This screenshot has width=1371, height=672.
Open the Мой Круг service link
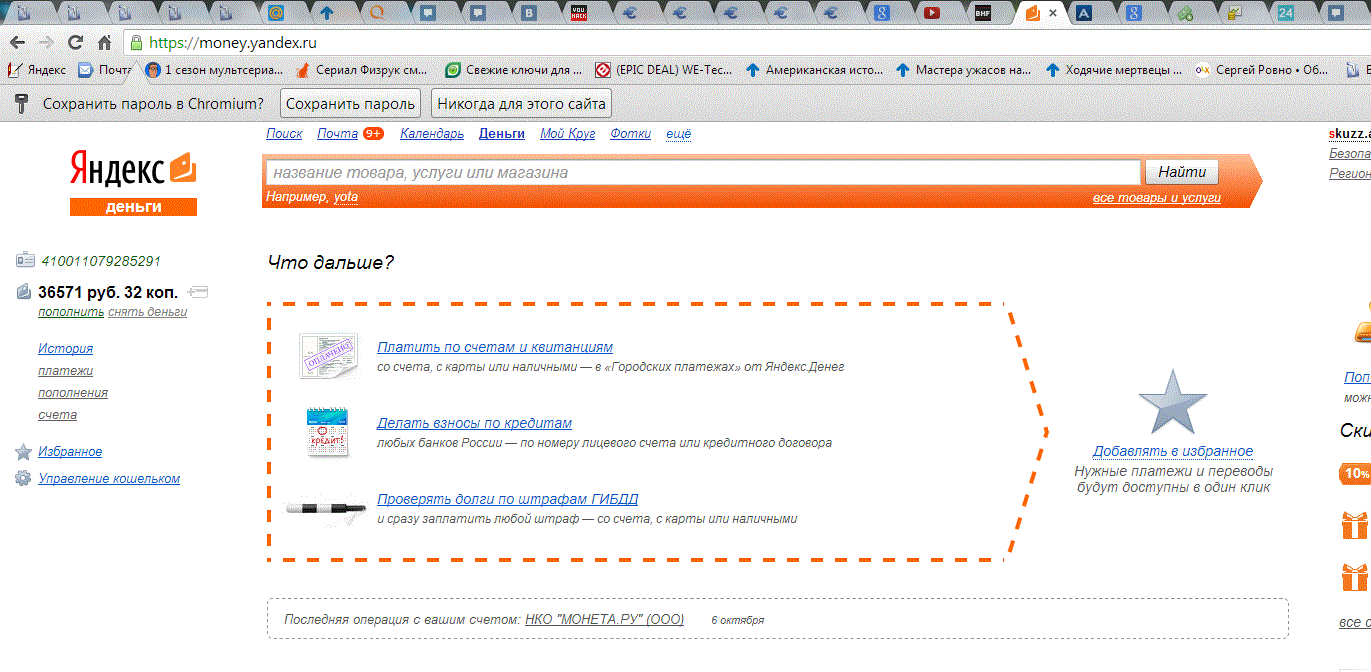pos(567,134)
